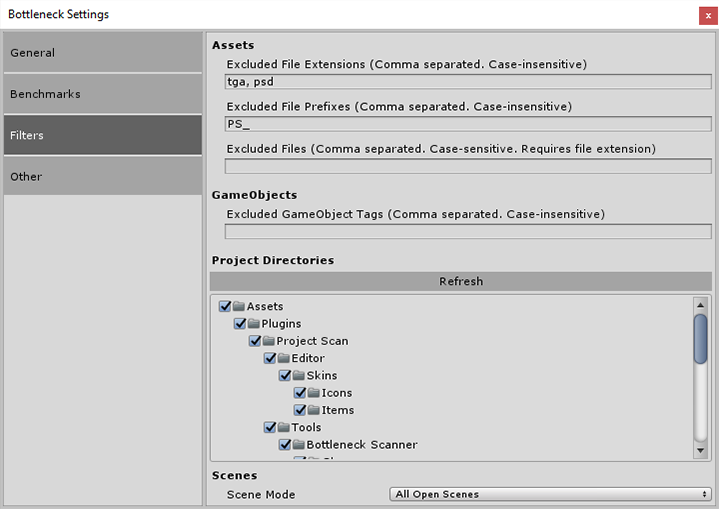Screen dimensions: 719x509
Task: Toggle the Plugins directory checkbox
Action: pos(240,324)
